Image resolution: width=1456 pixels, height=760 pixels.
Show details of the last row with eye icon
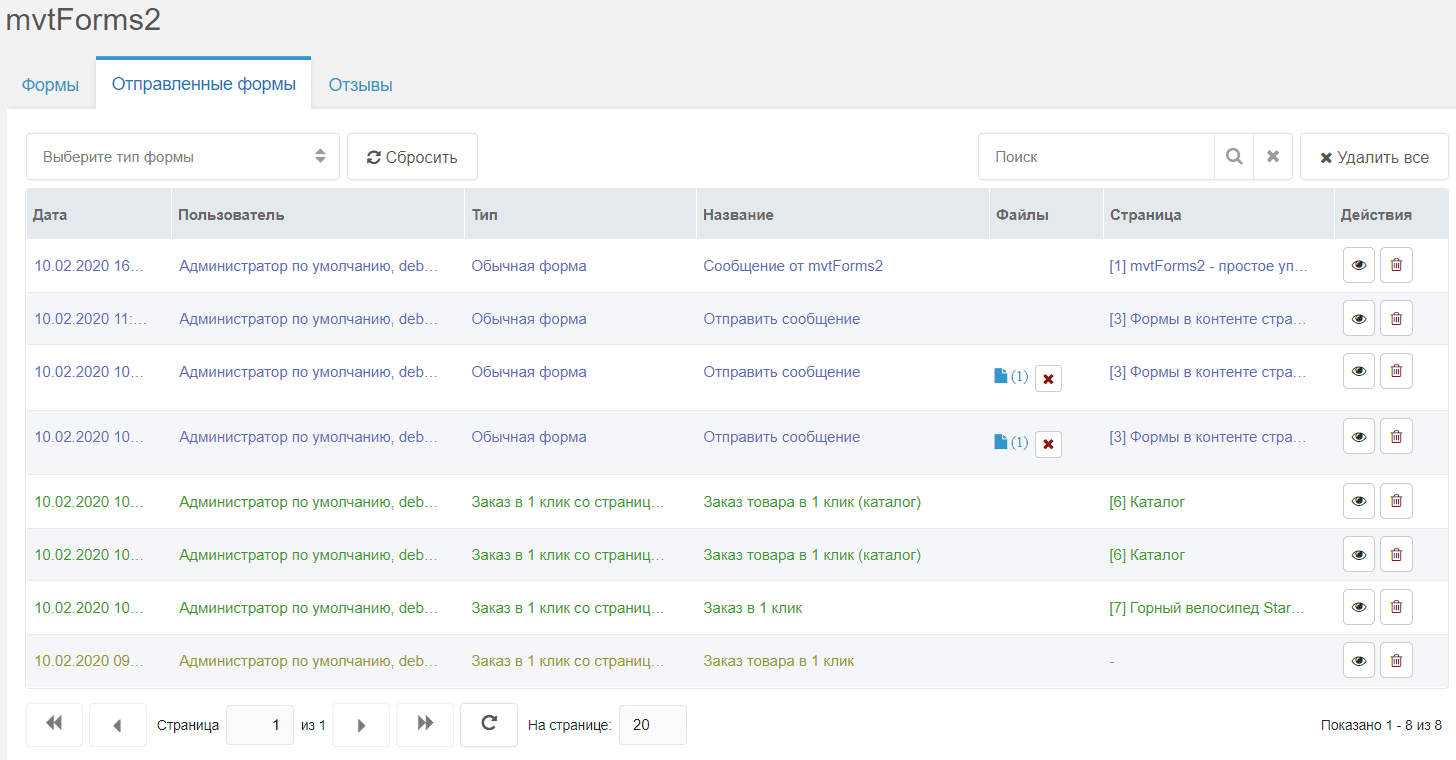pyautogui.click(x=1359, y=660)
